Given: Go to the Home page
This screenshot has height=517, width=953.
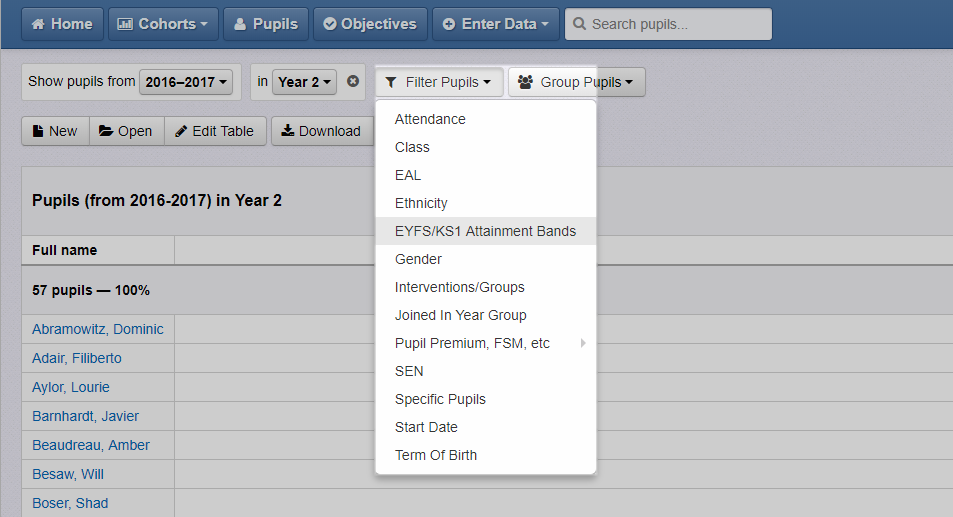Looking at the screenshot, I should 62,24.
